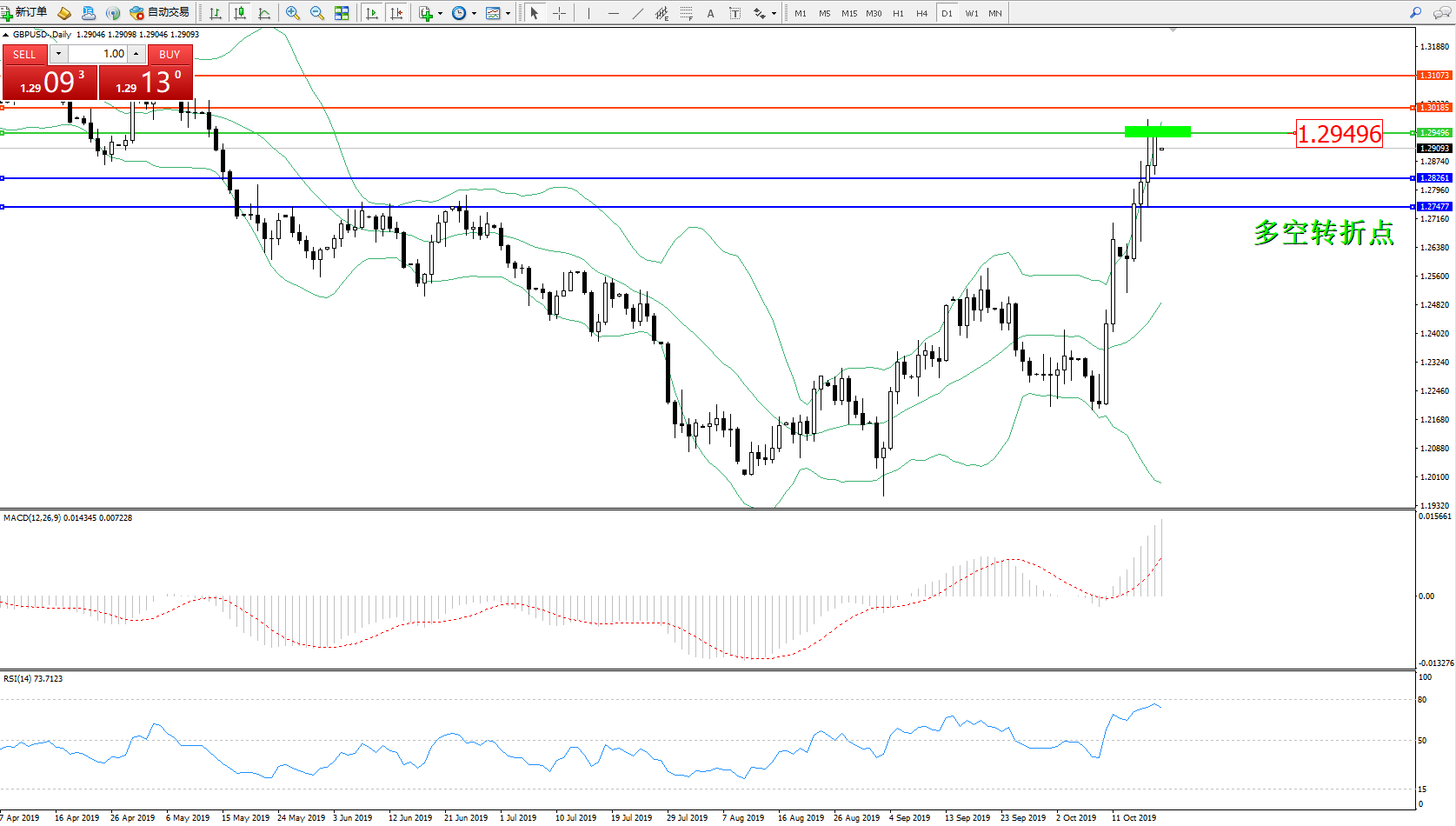
Task: Open the chart templates dropdown
Action: tap(508, 13)
